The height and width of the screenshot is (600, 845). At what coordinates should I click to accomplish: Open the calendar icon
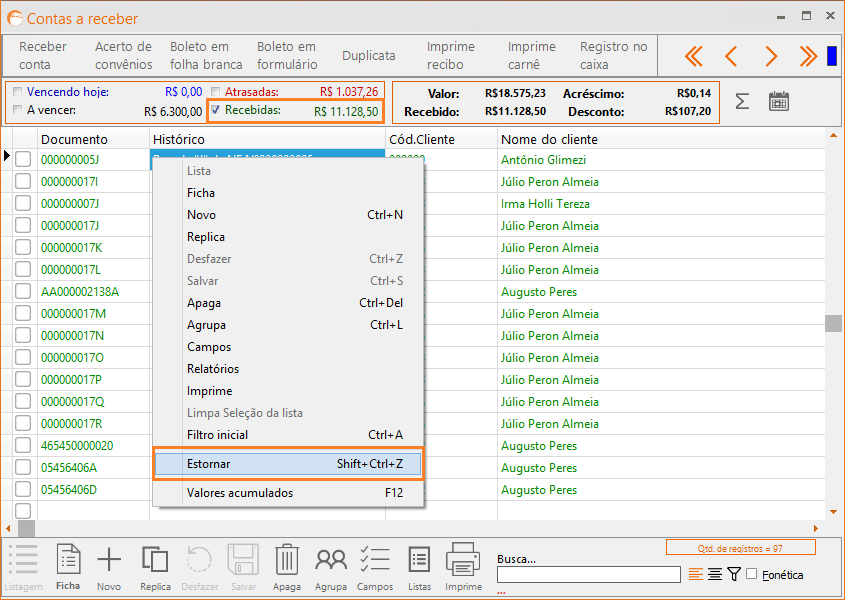point(779,101)
